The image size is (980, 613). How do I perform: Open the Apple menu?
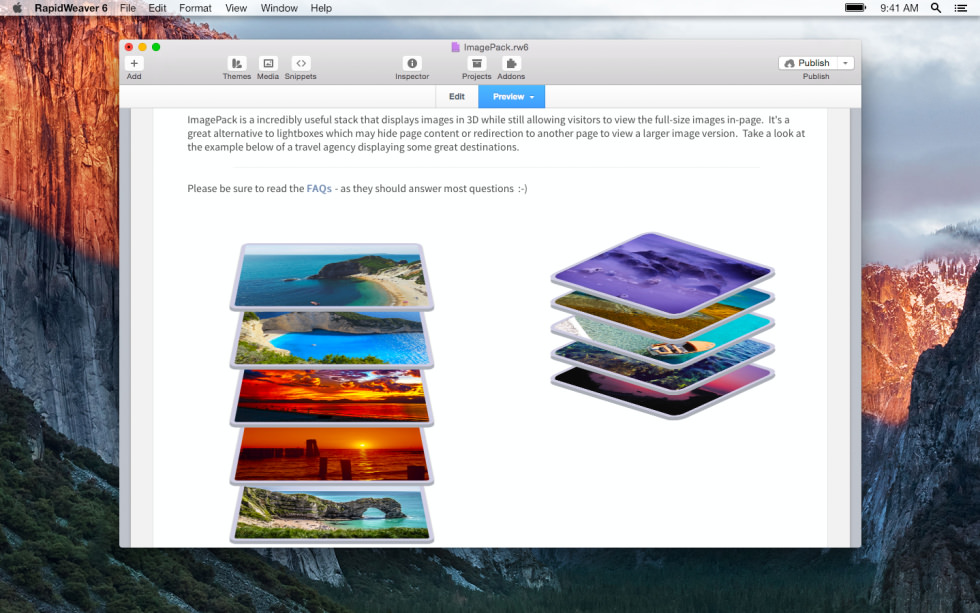[x=18, y=8]
